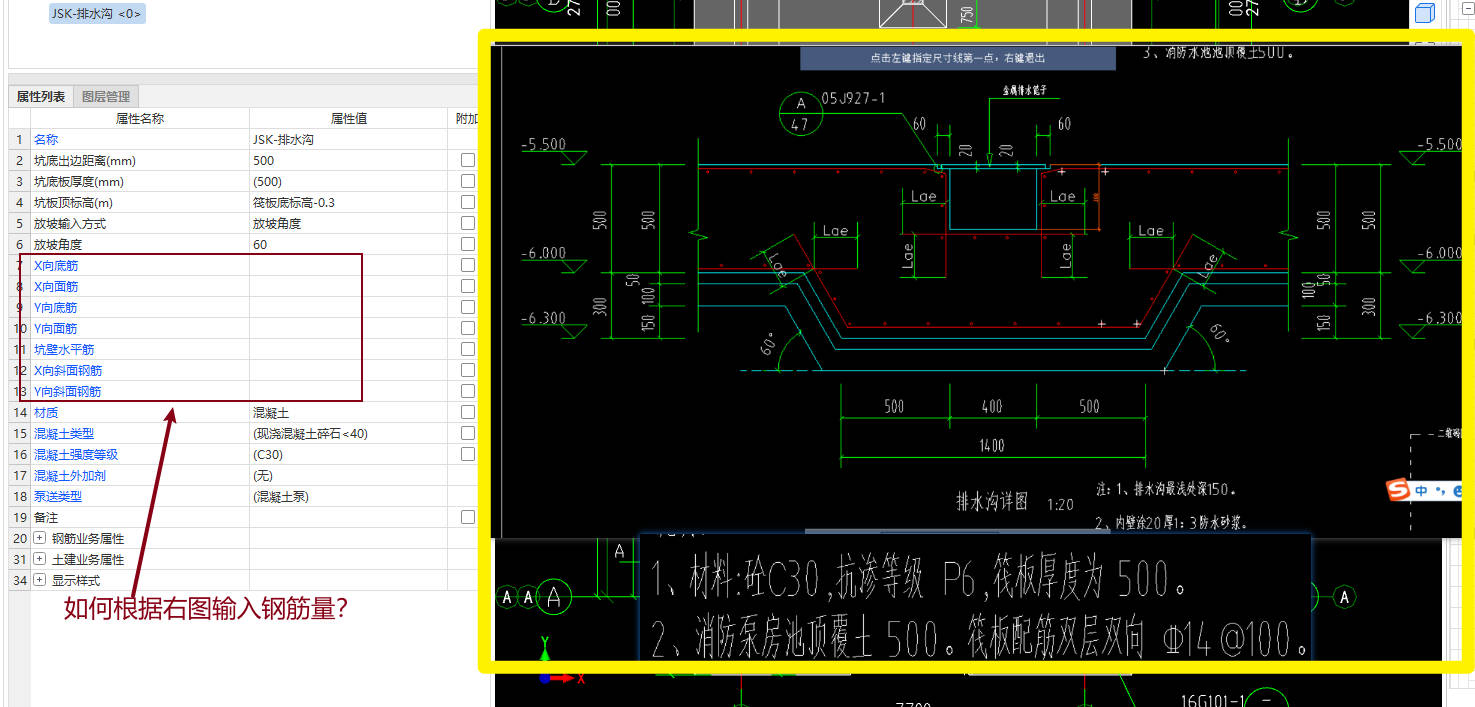The width and height of the screenshot is (1475, 707).
Task: Select the JSK-排水沟 <0> component tag
Action: [x=98, y=13]
